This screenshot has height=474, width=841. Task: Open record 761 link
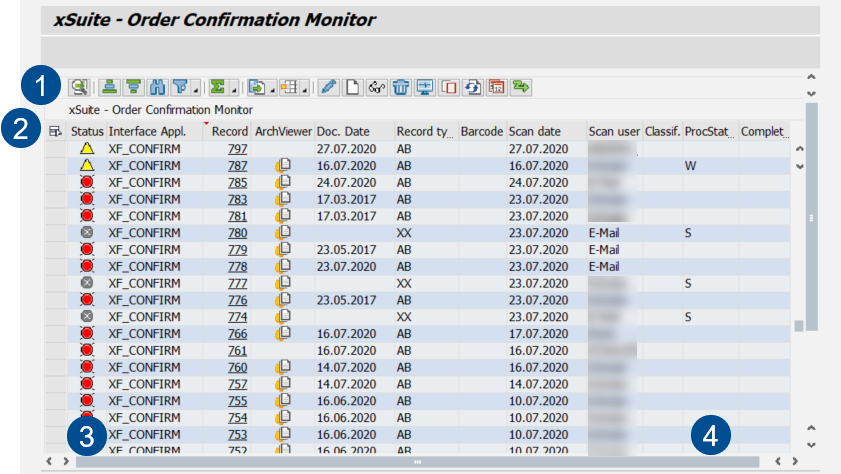[x=238, y=351]
